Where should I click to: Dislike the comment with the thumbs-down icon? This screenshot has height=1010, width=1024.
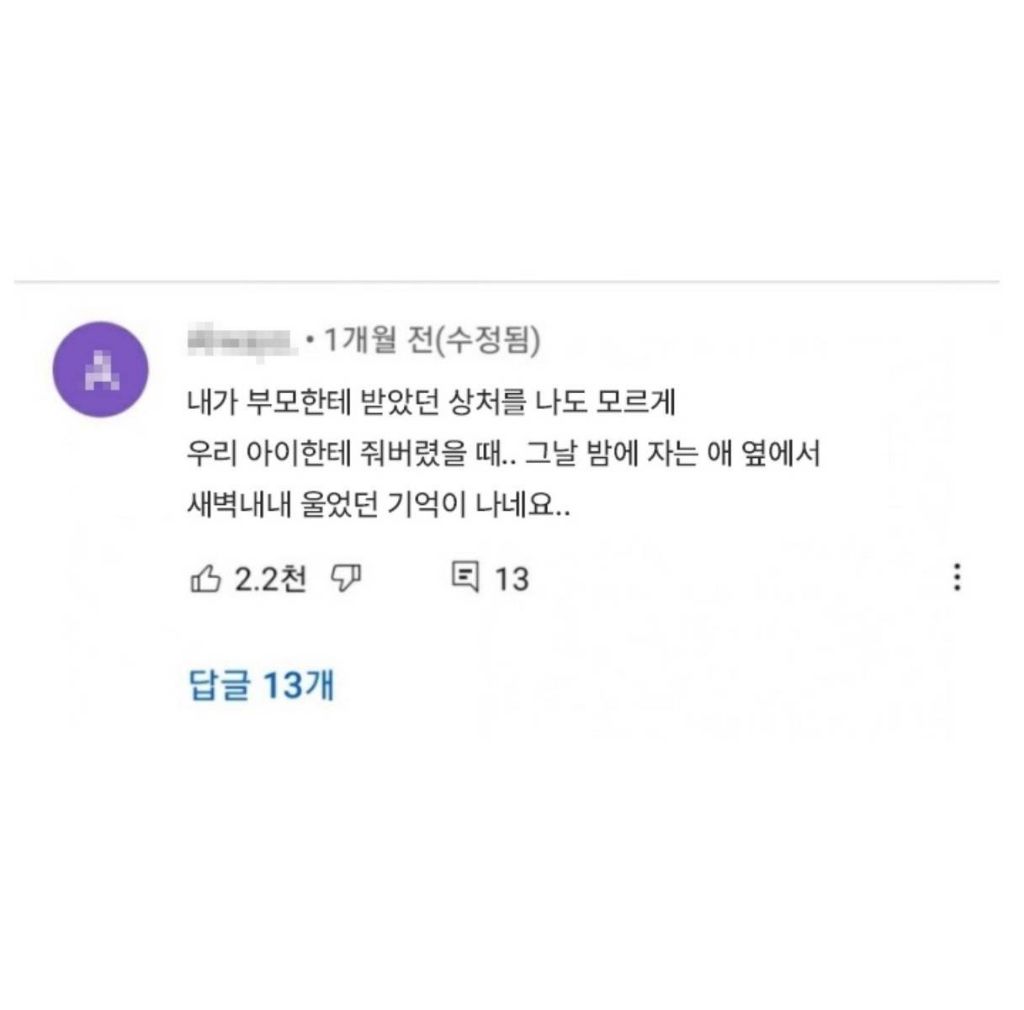pyautogui.click(x=346, y=578)
